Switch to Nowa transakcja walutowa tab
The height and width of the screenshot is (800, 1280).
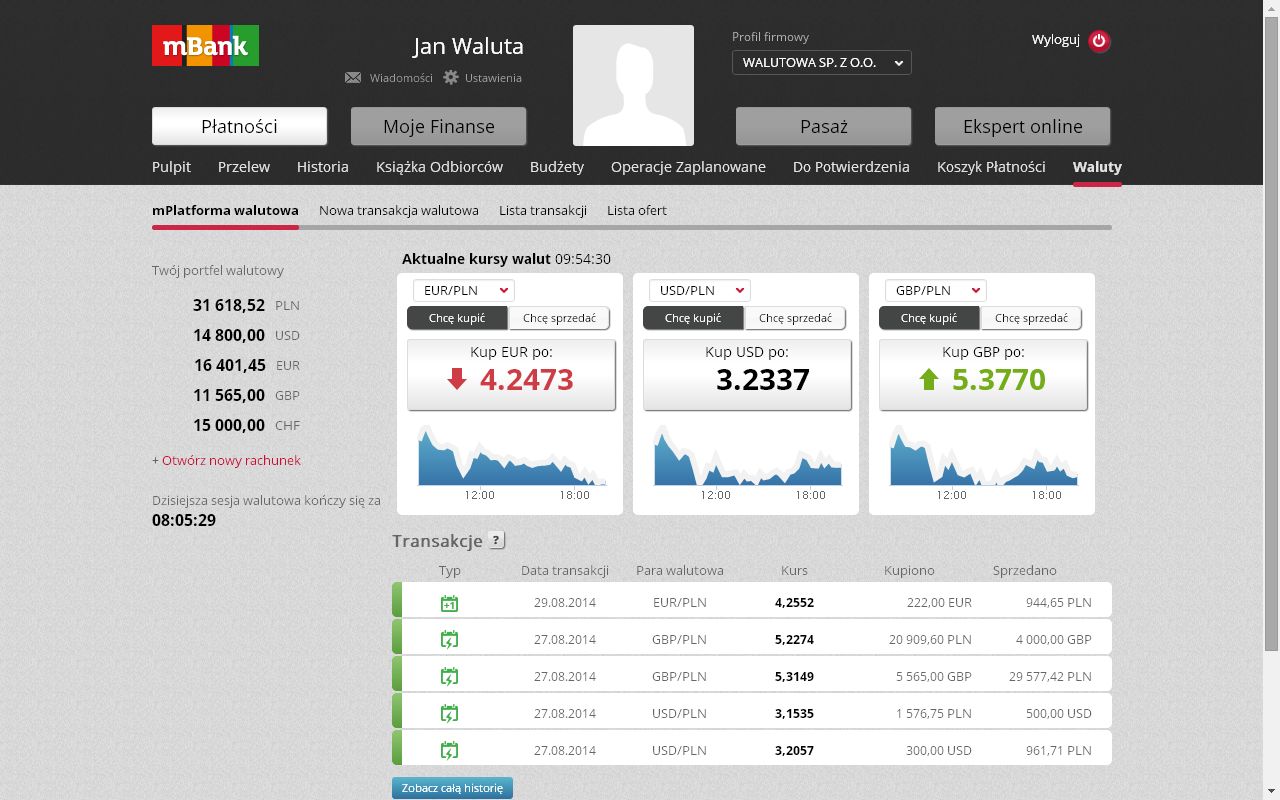click(399, 210)
